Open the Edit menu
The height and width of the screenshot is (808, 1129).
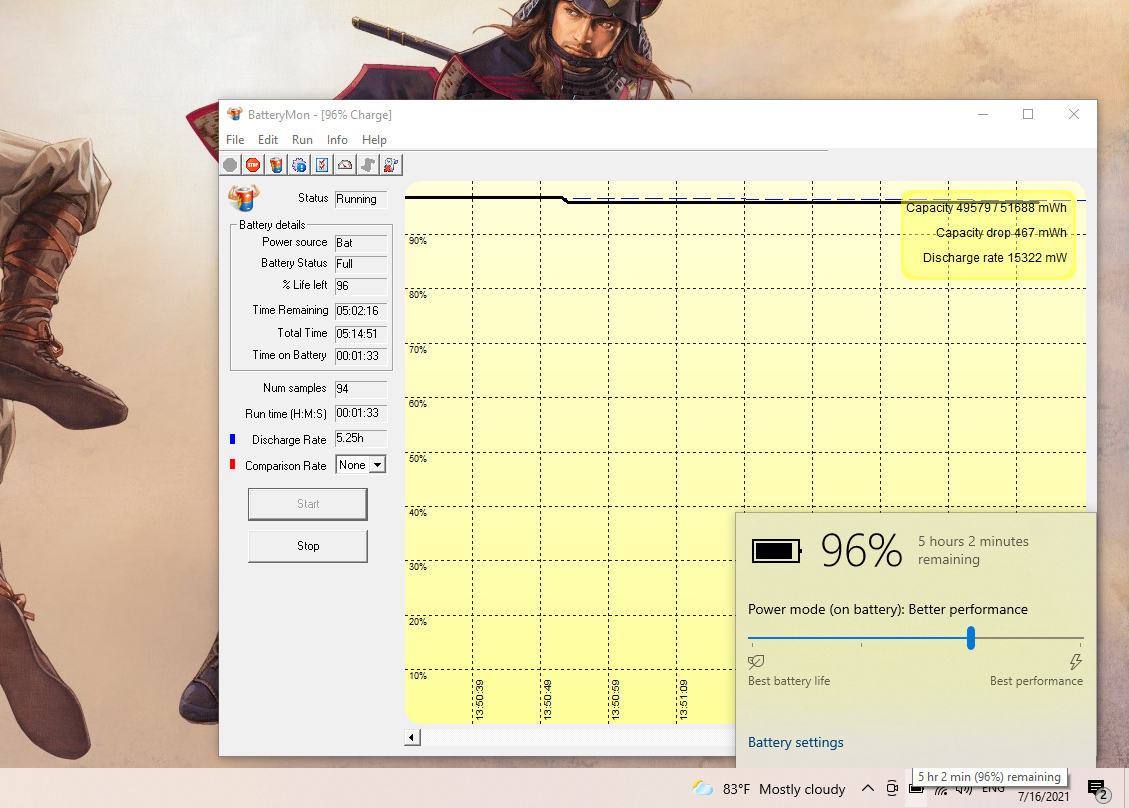point(268,140)
